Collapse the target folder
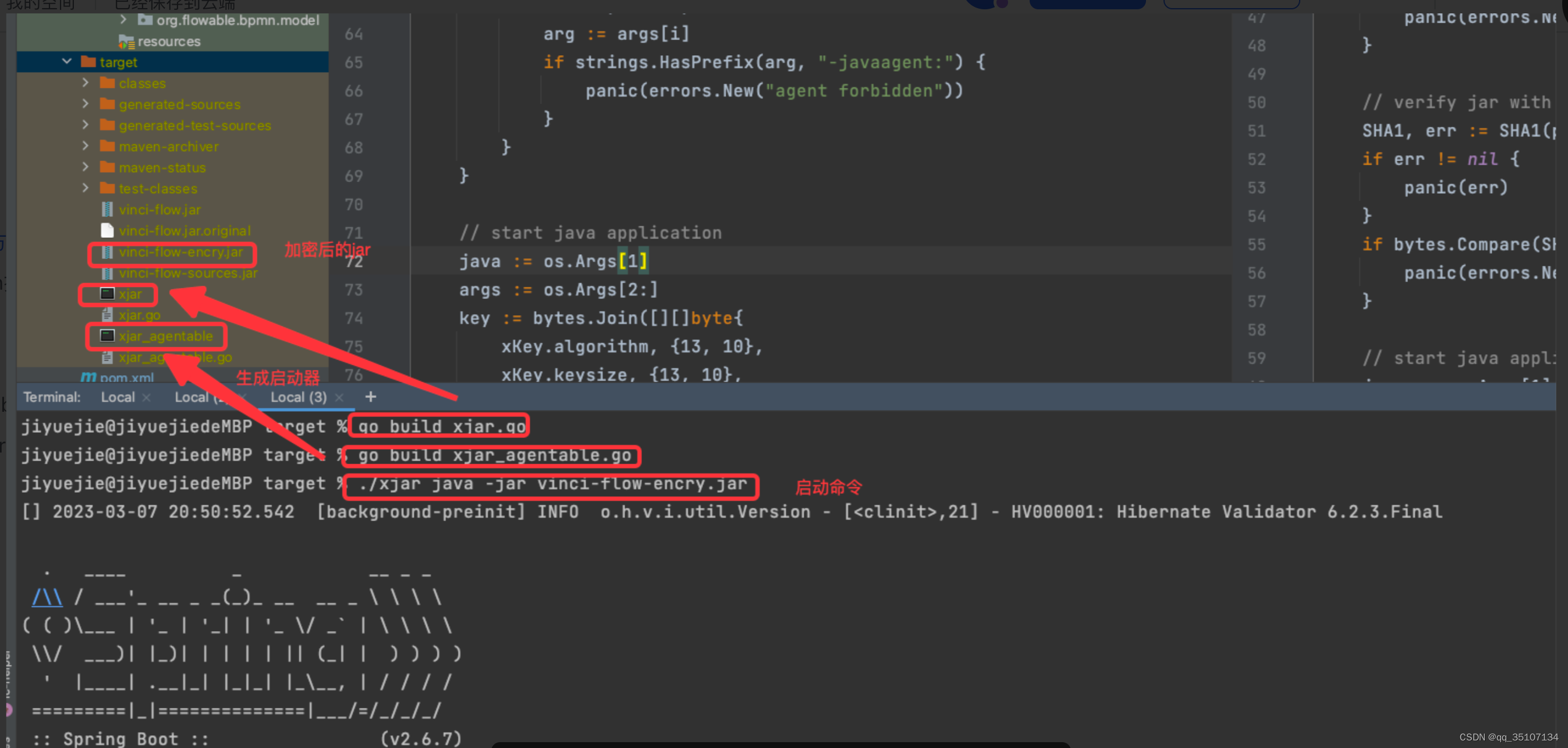Screen dimensions: 1568x748 click(67, 62)
